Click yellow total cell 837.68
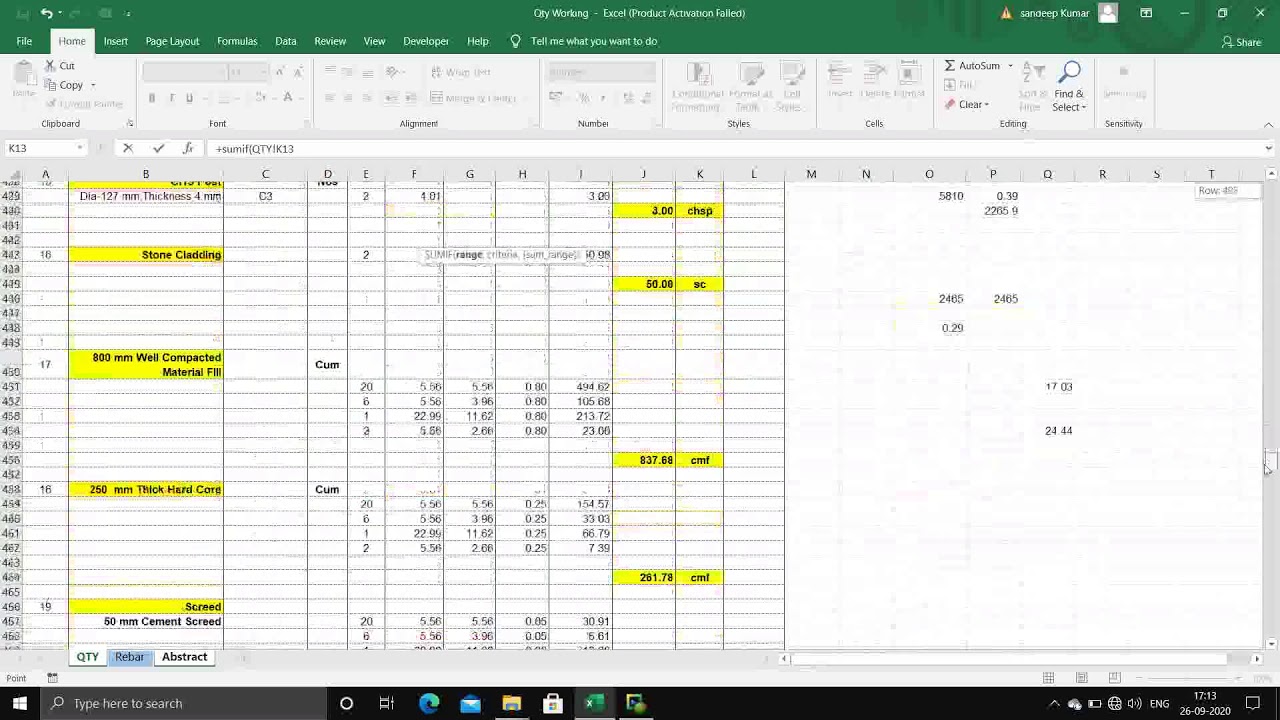Viewport: 1280px width, 720px height. (643, 460)
